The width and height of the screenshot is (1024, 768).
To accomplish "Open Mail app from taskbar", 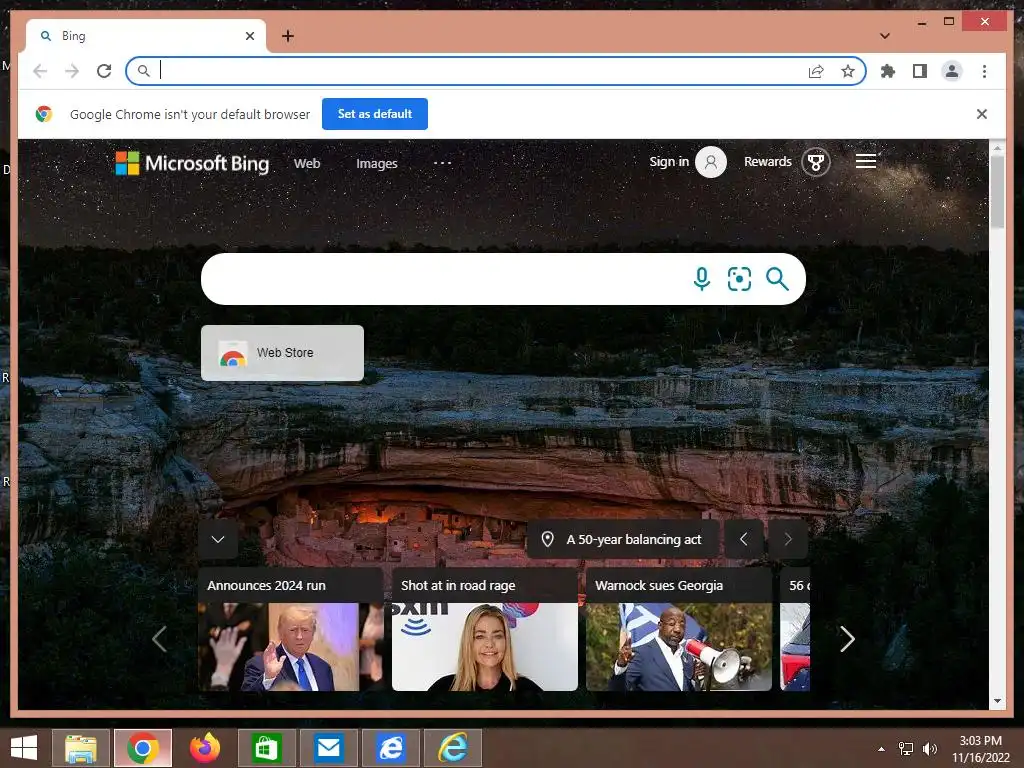I will [x=328, y=748].
